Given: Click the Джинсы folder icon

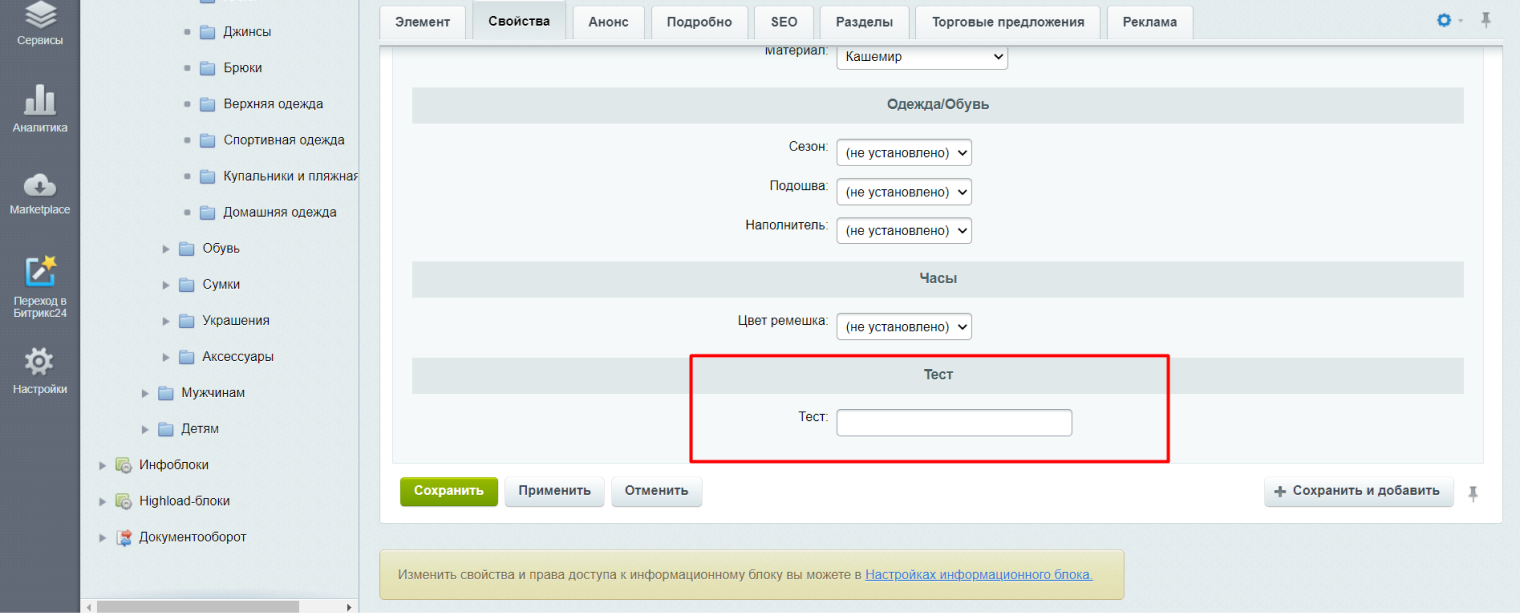Looking at the screenshot, I should click(x=208, y=32).
